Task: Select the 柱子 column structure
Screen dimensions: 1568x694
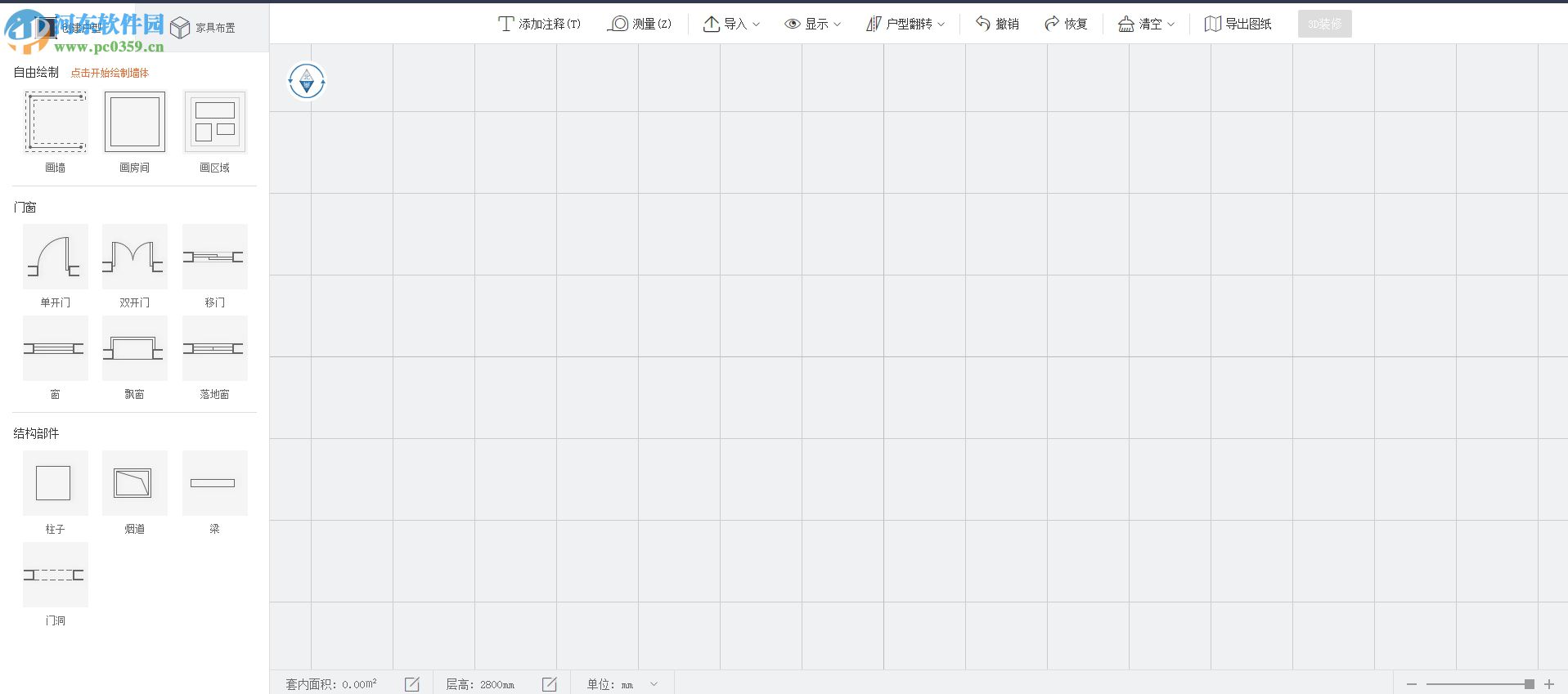Action: pos(55,483)
